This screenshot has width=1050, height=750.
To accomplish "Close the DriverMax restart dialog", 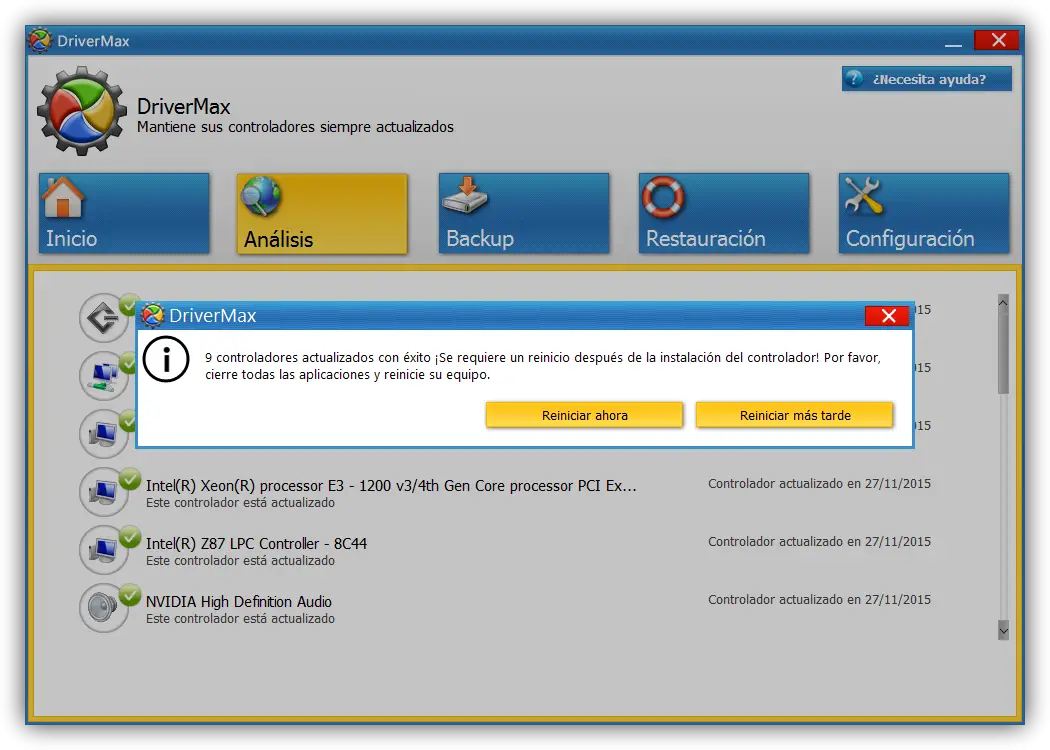I will pos(887,316).
